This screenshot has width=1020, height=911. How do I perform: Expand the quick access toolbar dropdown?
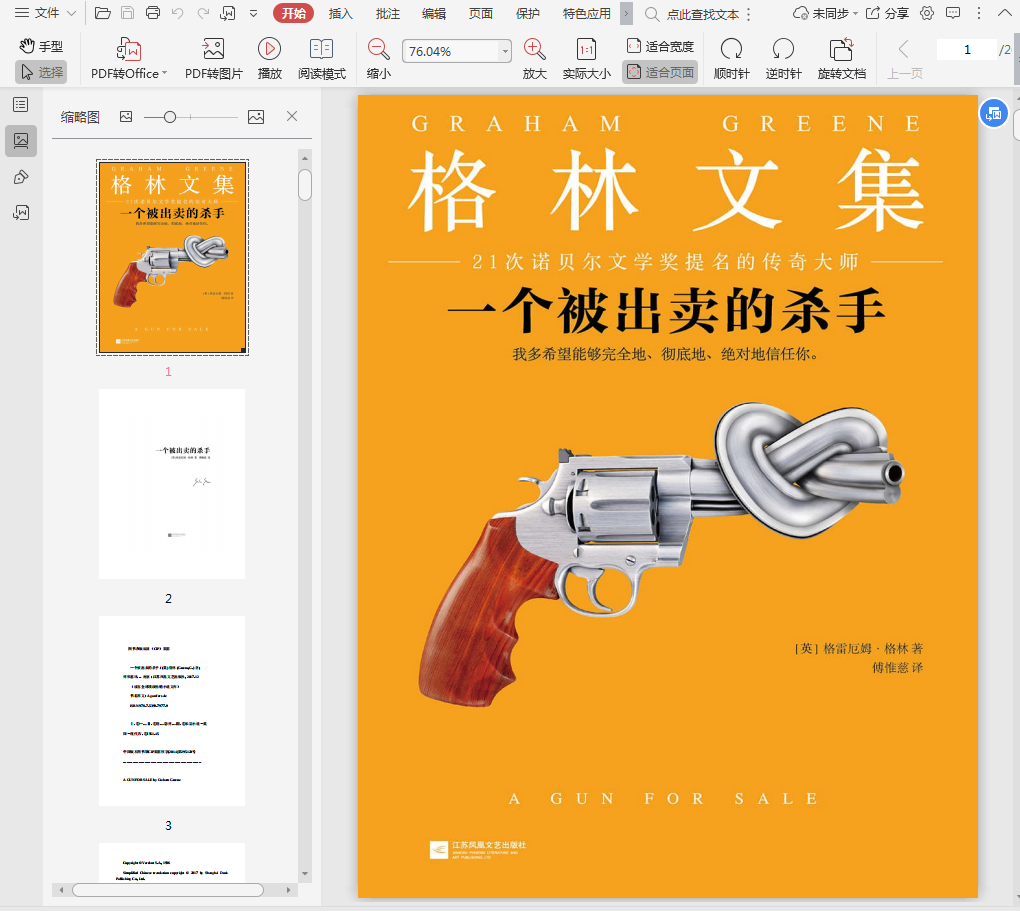(x=254, y=13)
